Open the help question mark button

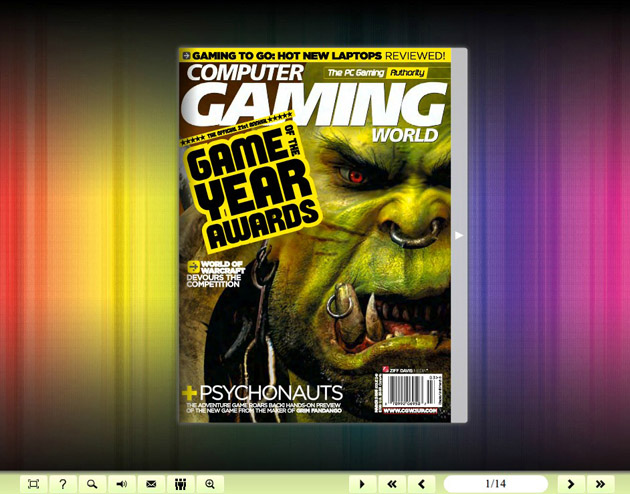63,484
